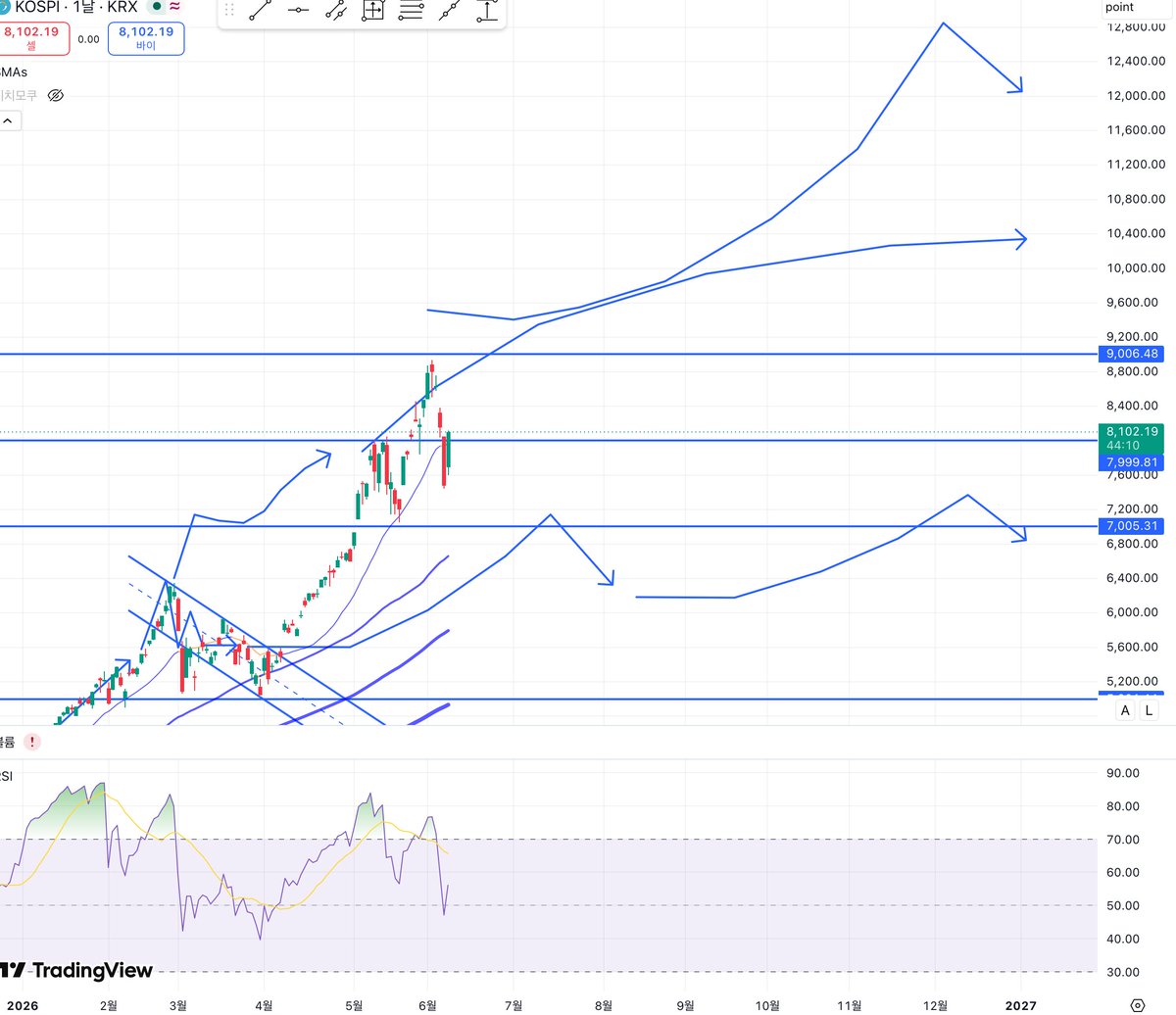
Task: Click the 12월 time axis label
Action: [937, 1005]
